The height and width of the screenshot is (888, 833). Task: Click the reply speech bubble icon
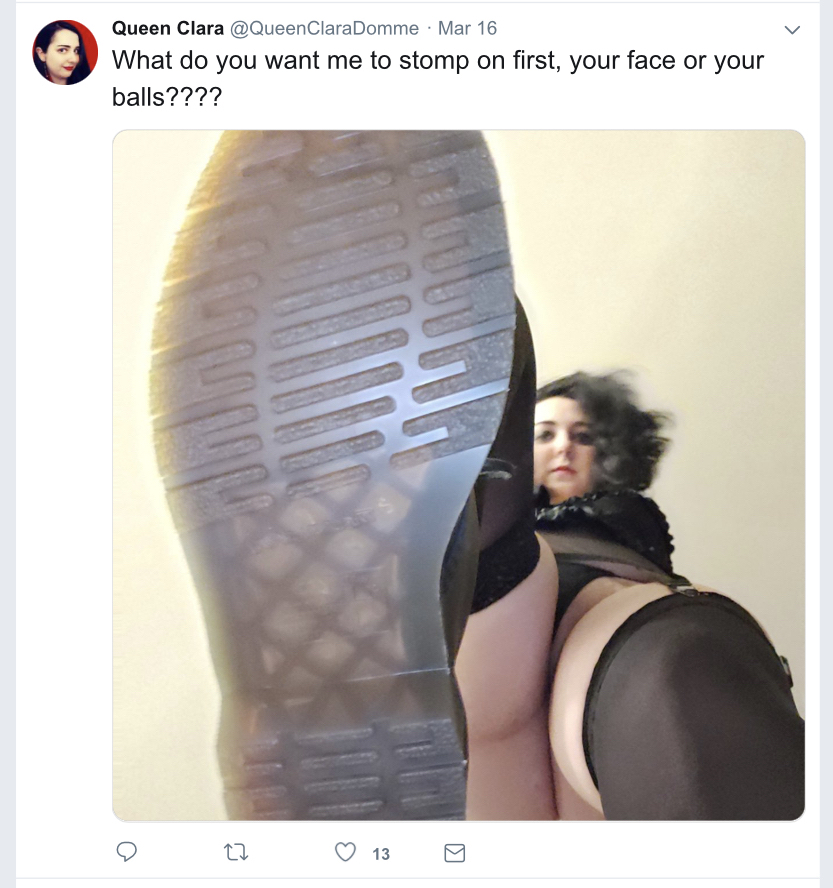pos(126,852)
